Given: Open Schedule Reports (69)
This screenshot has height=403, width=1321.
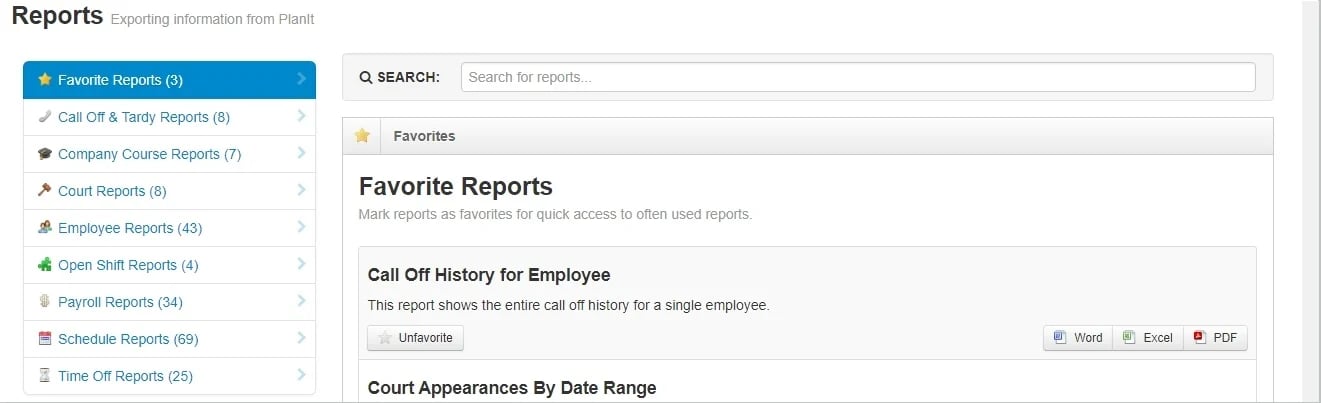Looking at the screenshot, I should 169,339.
